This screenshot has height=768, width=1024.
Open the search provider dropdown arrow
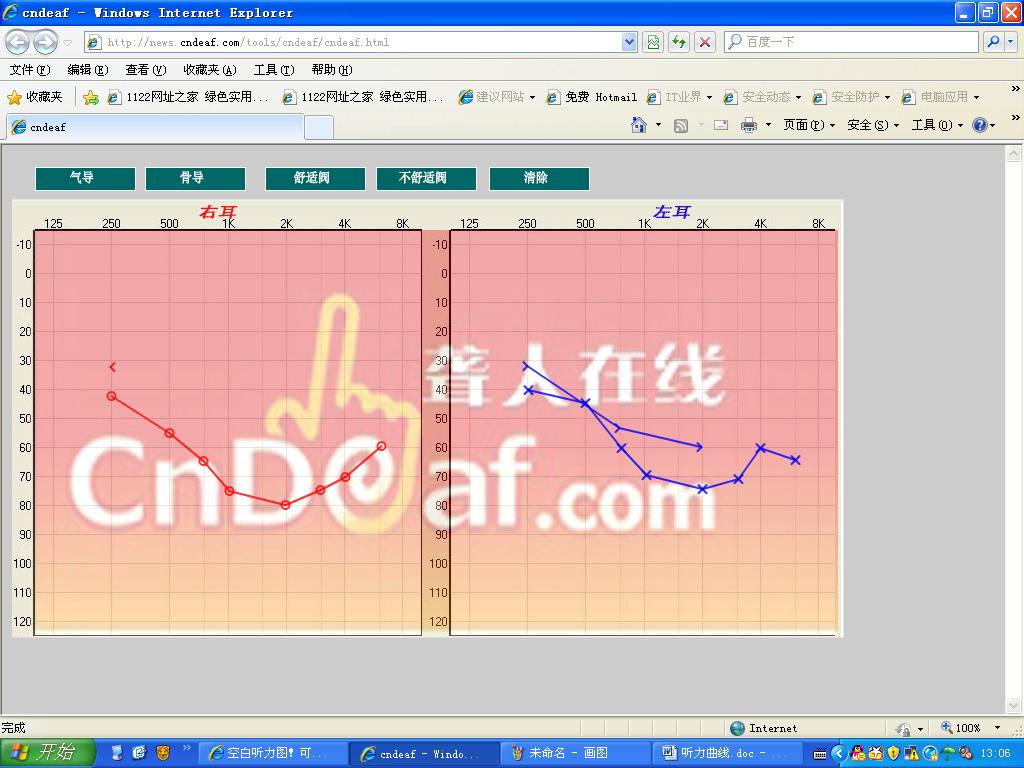(x=1011, y=42)
